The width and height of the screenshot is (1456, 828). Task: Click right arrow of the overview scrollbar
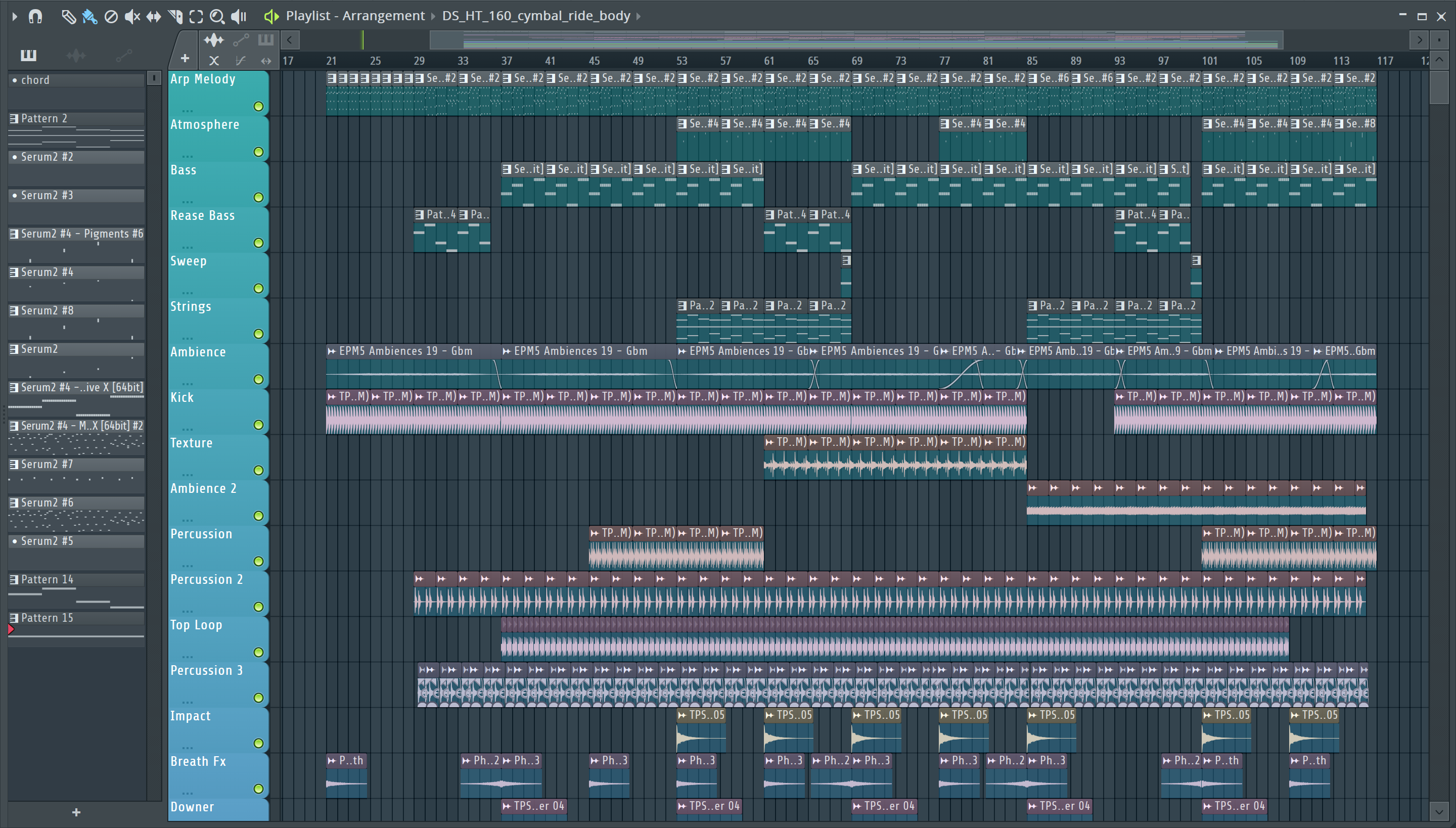coord(1420,40)
